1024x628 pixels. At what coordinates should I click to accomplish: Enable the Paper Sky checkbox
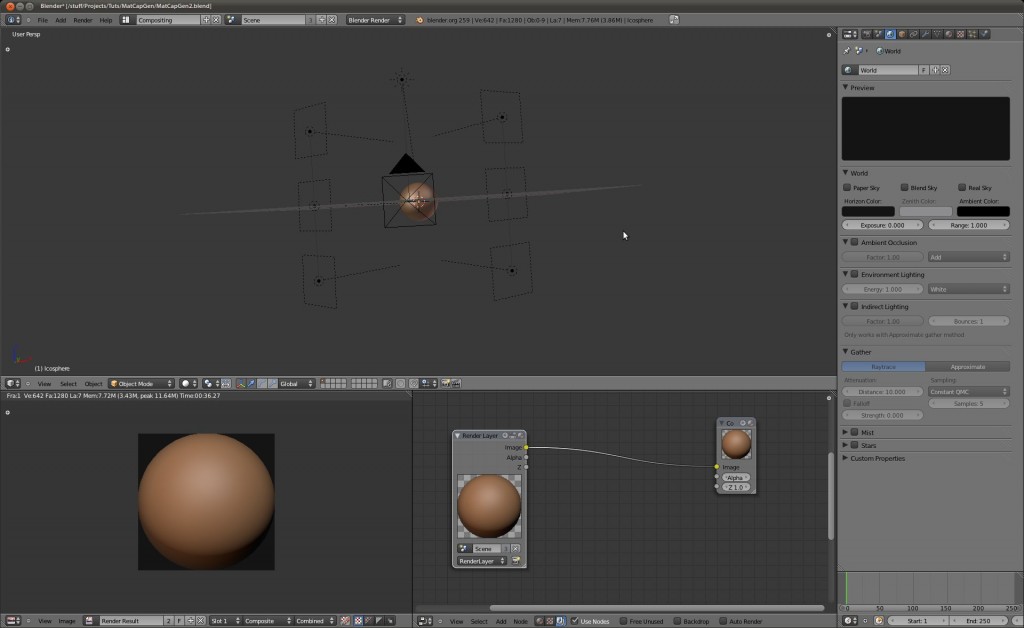point(847,187)
